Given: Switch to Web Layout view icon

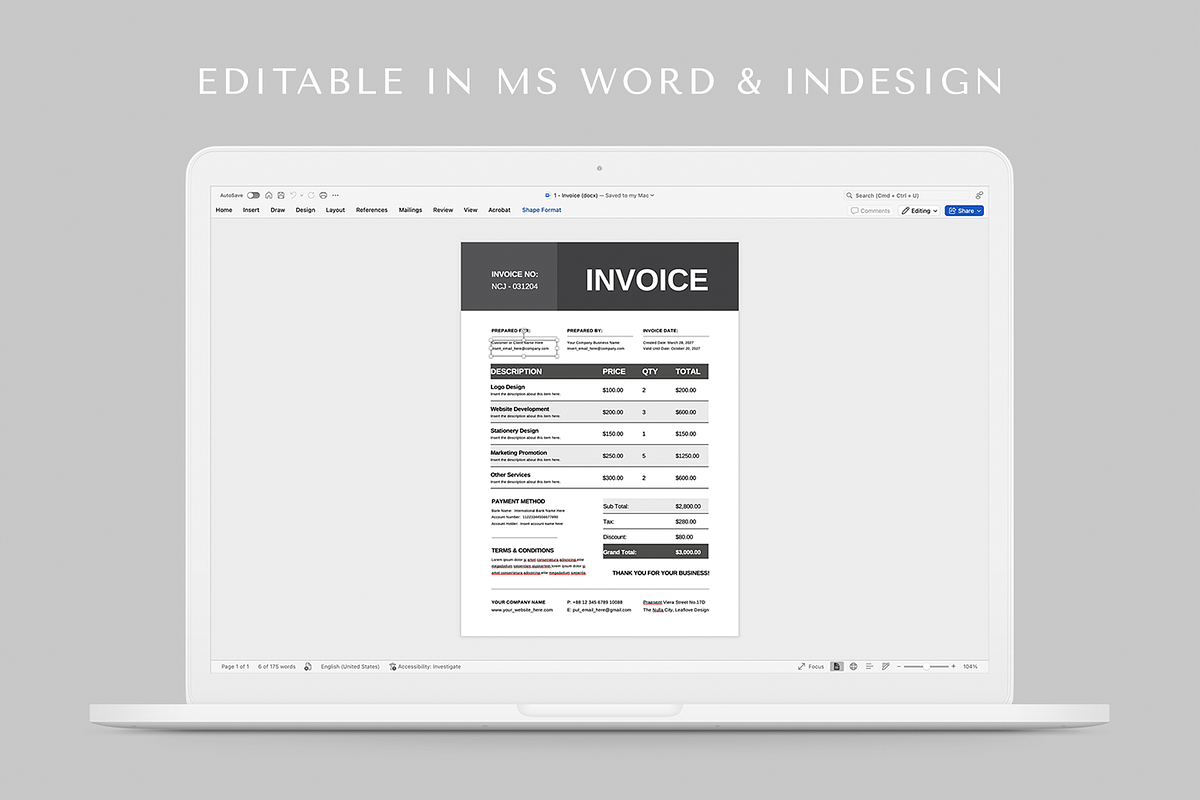Looking at the screenshot, I should 853,666.
